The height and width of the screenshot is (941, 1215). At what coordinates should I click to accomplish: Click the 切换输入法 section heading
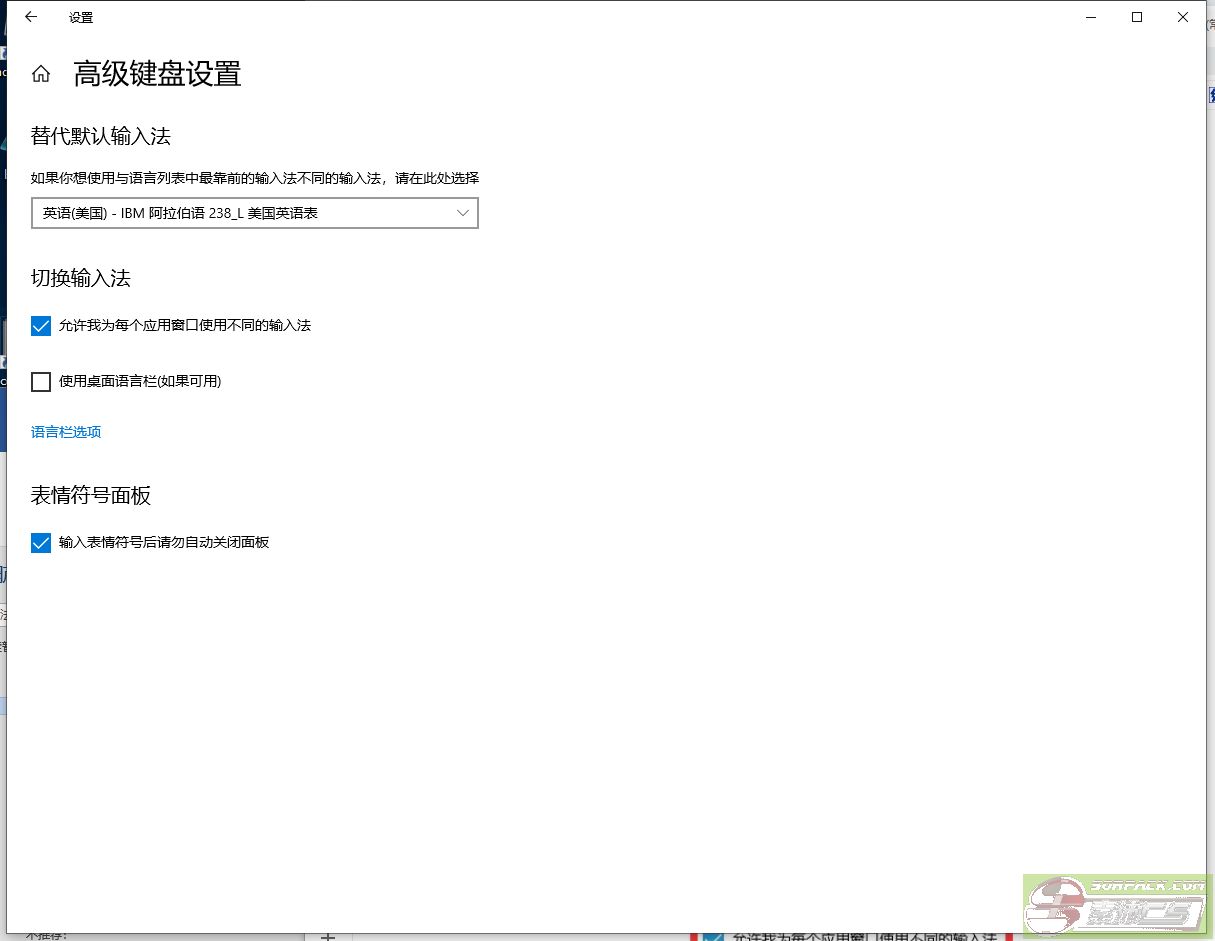[x=81, y=278]
